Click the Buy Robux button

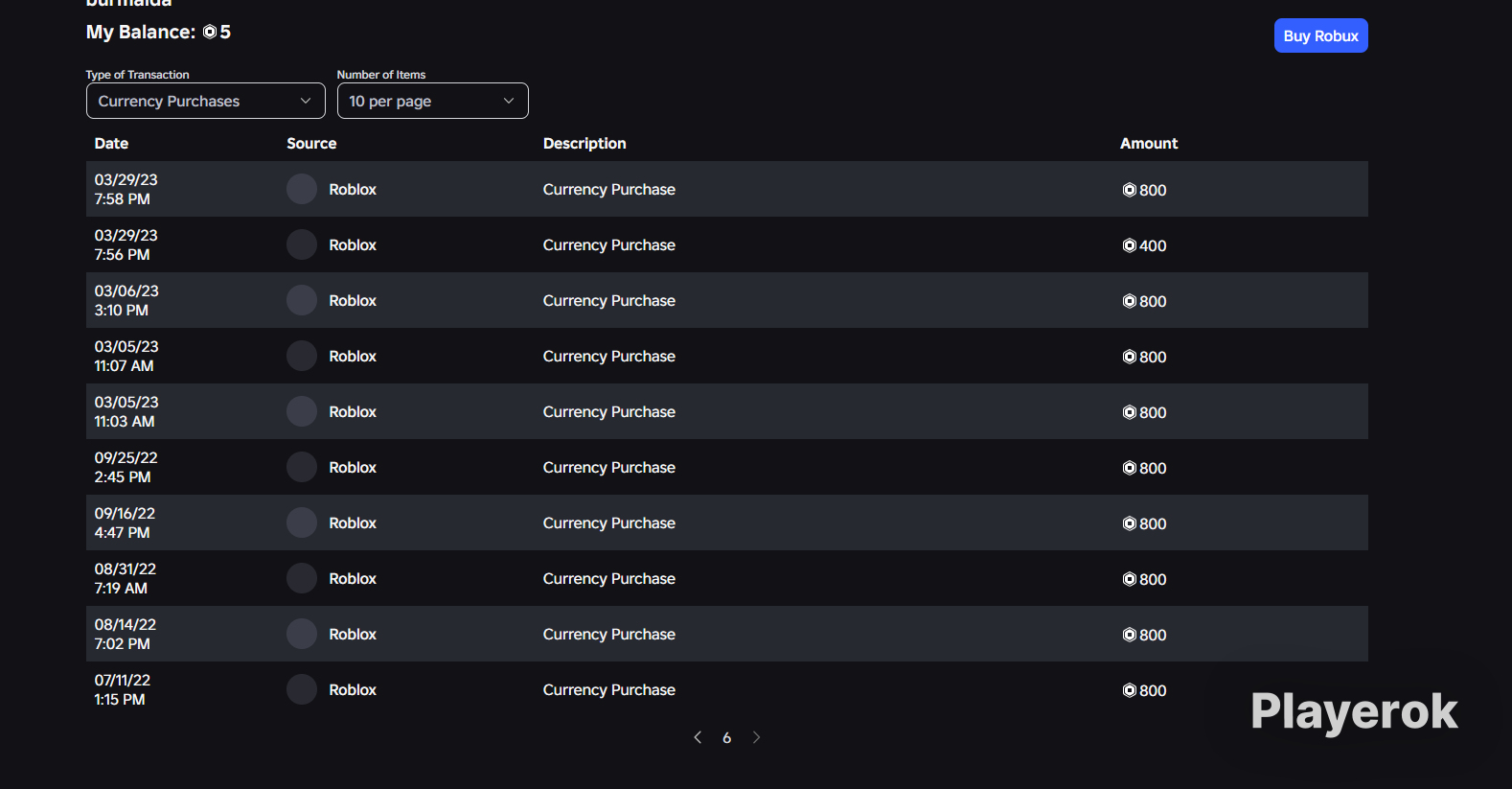(1320, 35)
